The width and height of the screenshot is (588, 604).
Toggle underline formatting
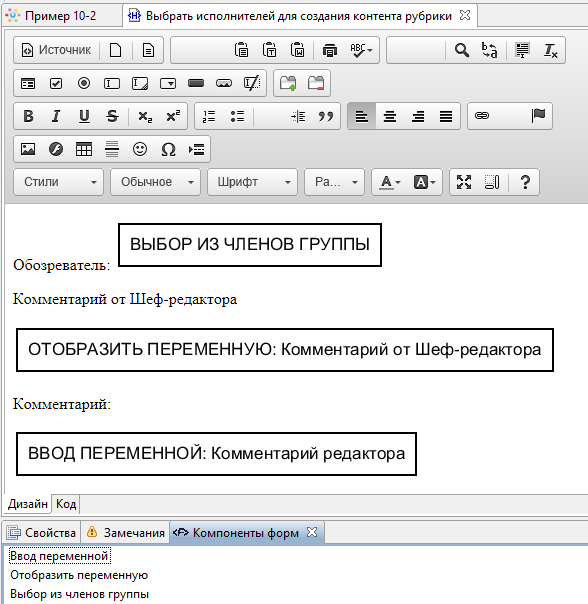(x=84, y=116)
